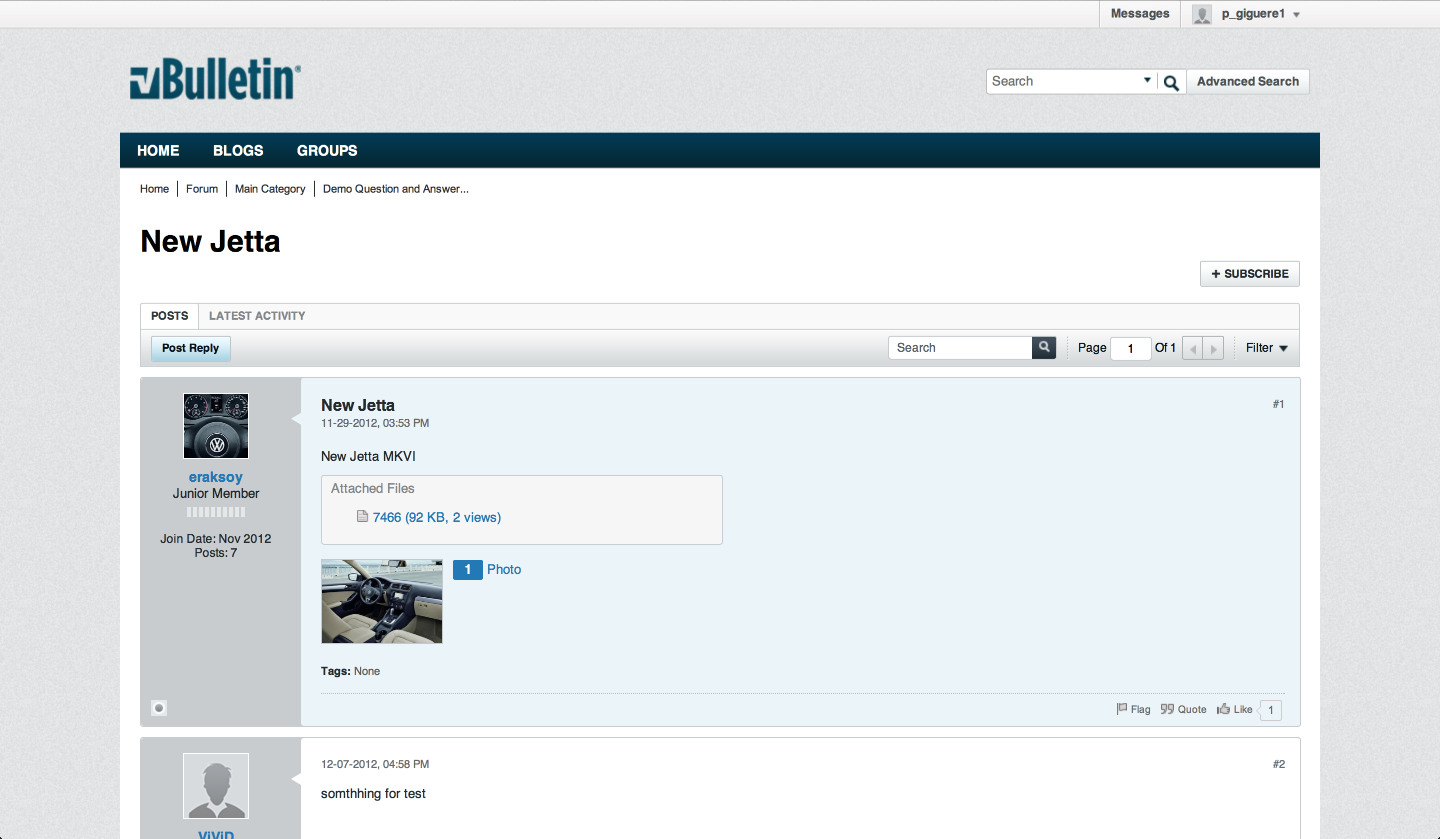Screen dimensions: 1440x839
Task: Click the 'Junior Member' user title
Action: point(216,493)
